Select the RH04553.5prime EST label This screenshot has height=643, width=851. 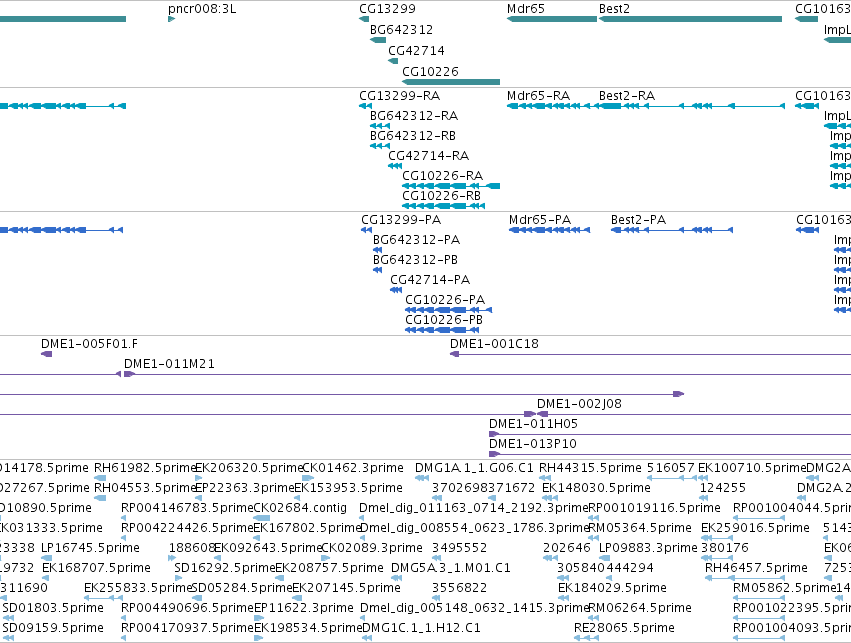[x=144, y=488]
